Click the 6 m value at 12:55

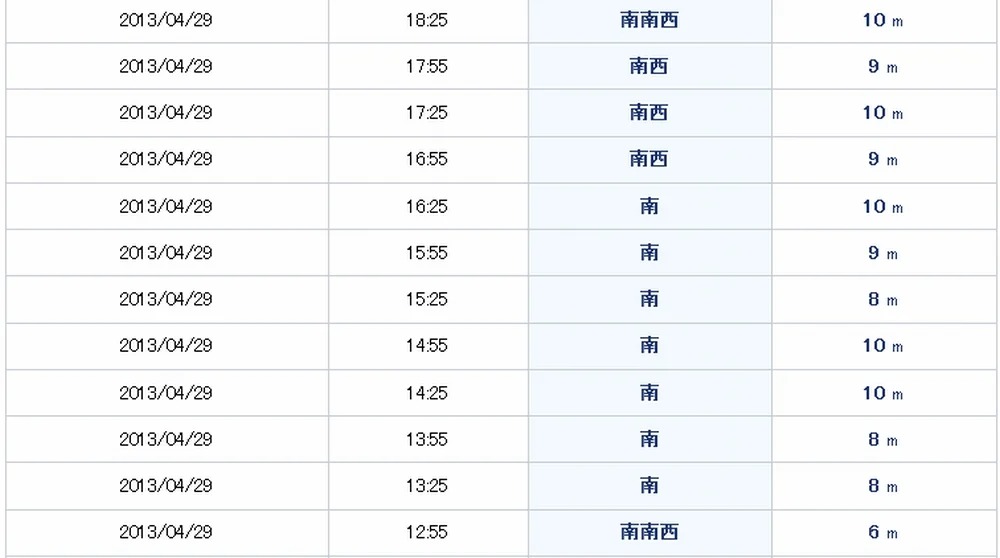coord(883,532)
